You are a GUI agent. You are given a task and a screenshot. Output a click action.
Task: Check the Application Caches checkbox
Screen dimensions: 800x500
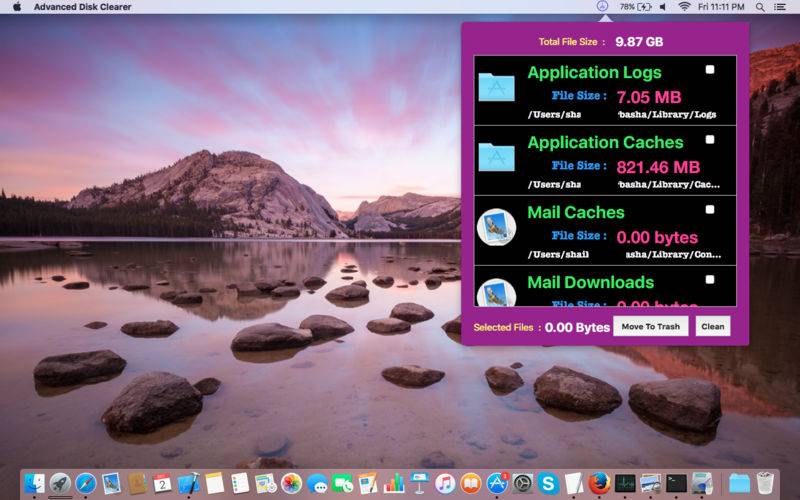click(x=710, y=140)
